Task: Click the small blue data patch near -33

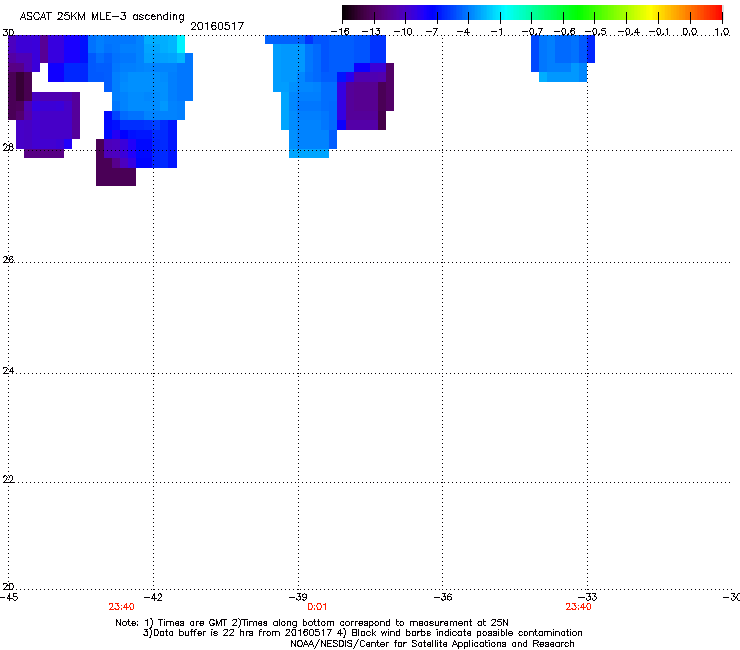Action: 563,58
